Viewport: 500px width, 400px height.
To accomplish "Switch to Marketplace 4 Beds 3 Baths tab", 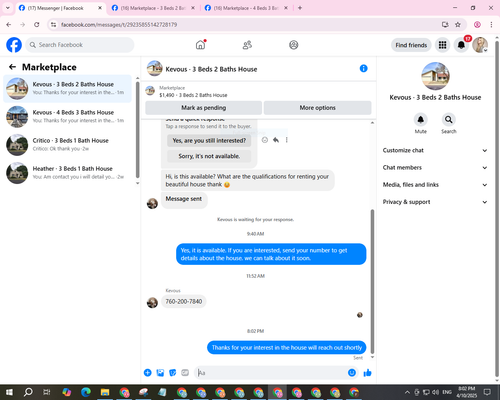I will coord(246,8).
